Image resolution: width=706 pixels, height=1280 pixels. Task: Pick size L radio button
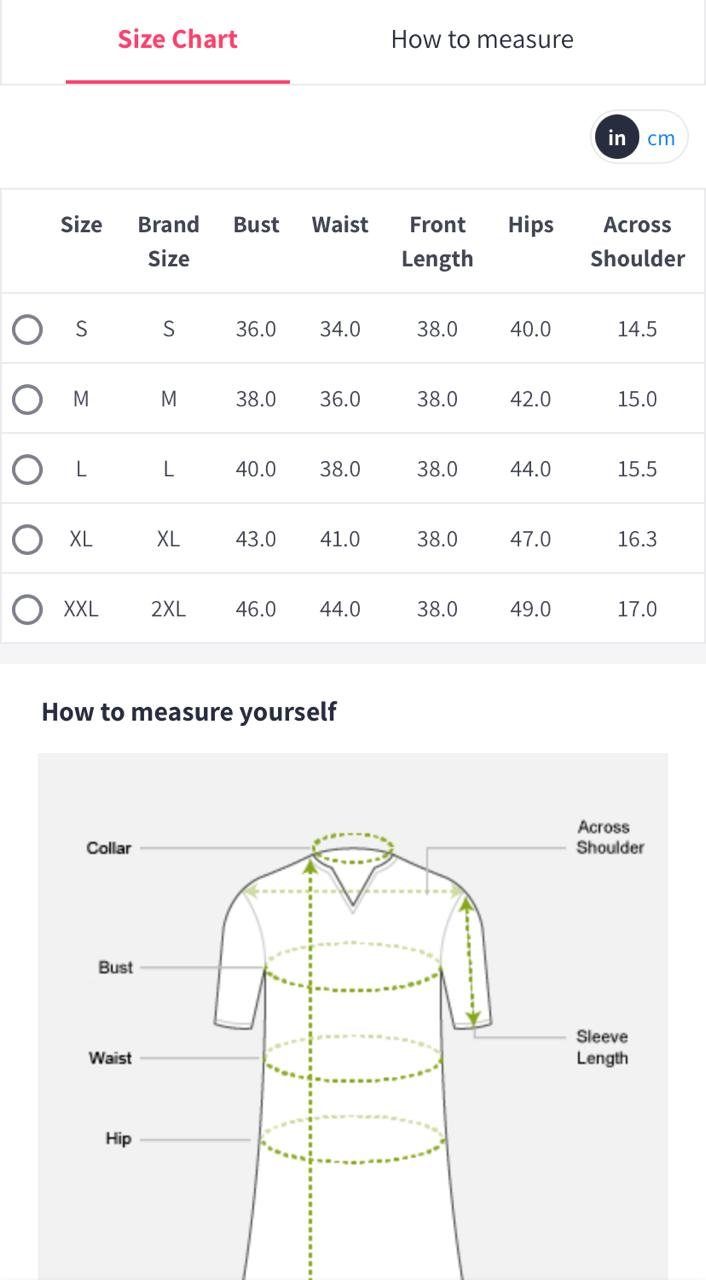(27, 469)
